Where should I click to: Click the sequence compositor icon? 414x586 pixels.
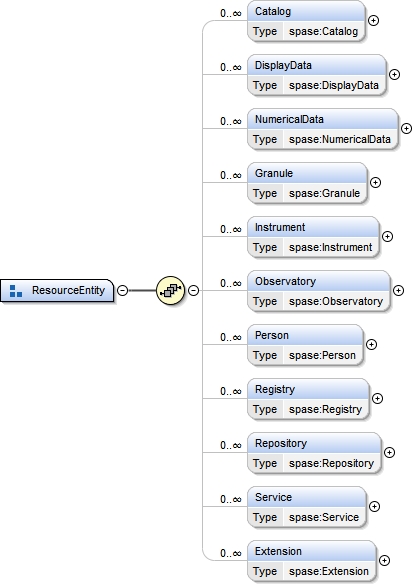pyautogui.click(x=170, y=290)
